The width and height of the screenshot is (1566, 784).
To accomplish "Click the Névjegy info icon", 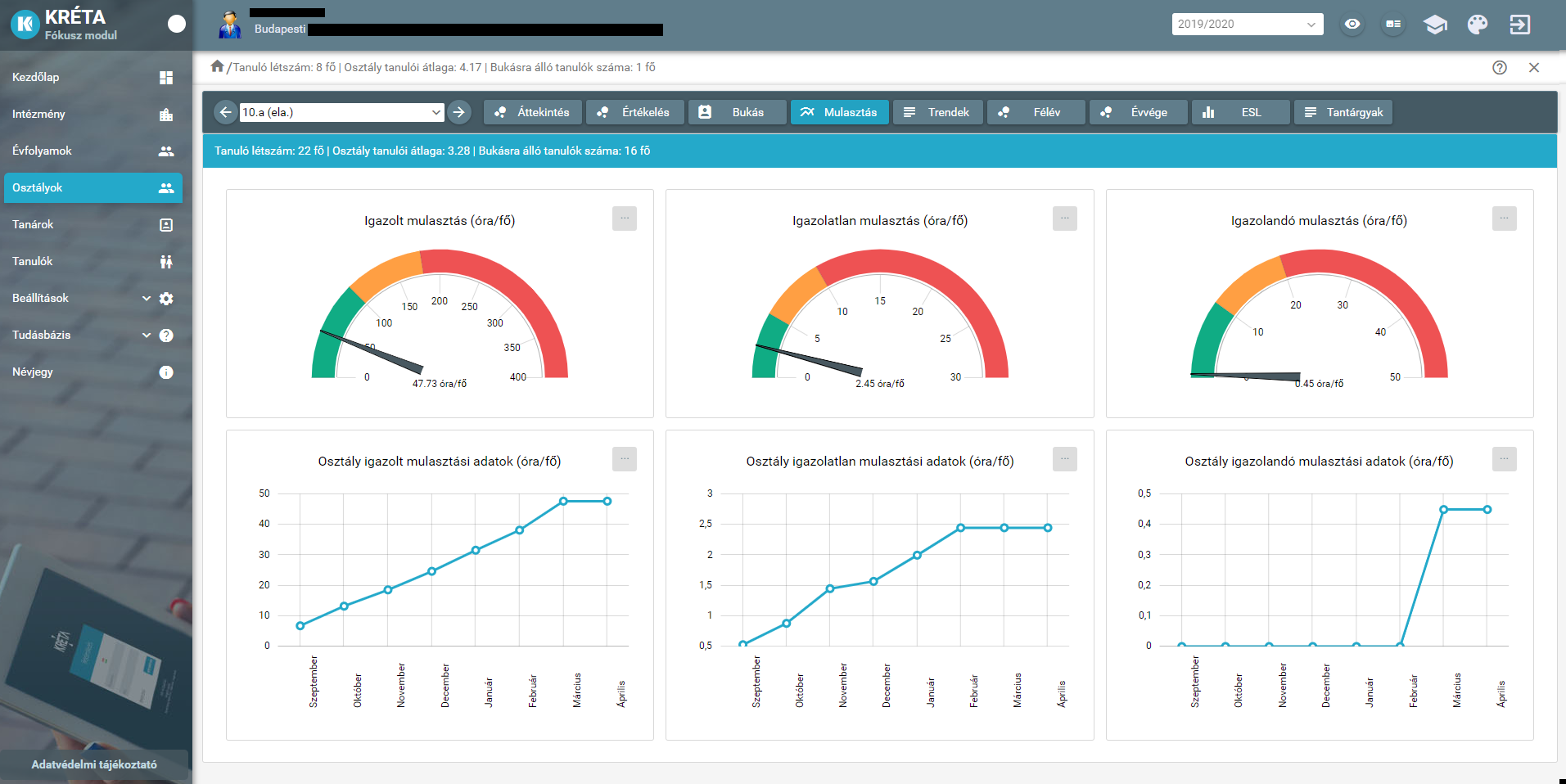I will (x=166, y=372).
